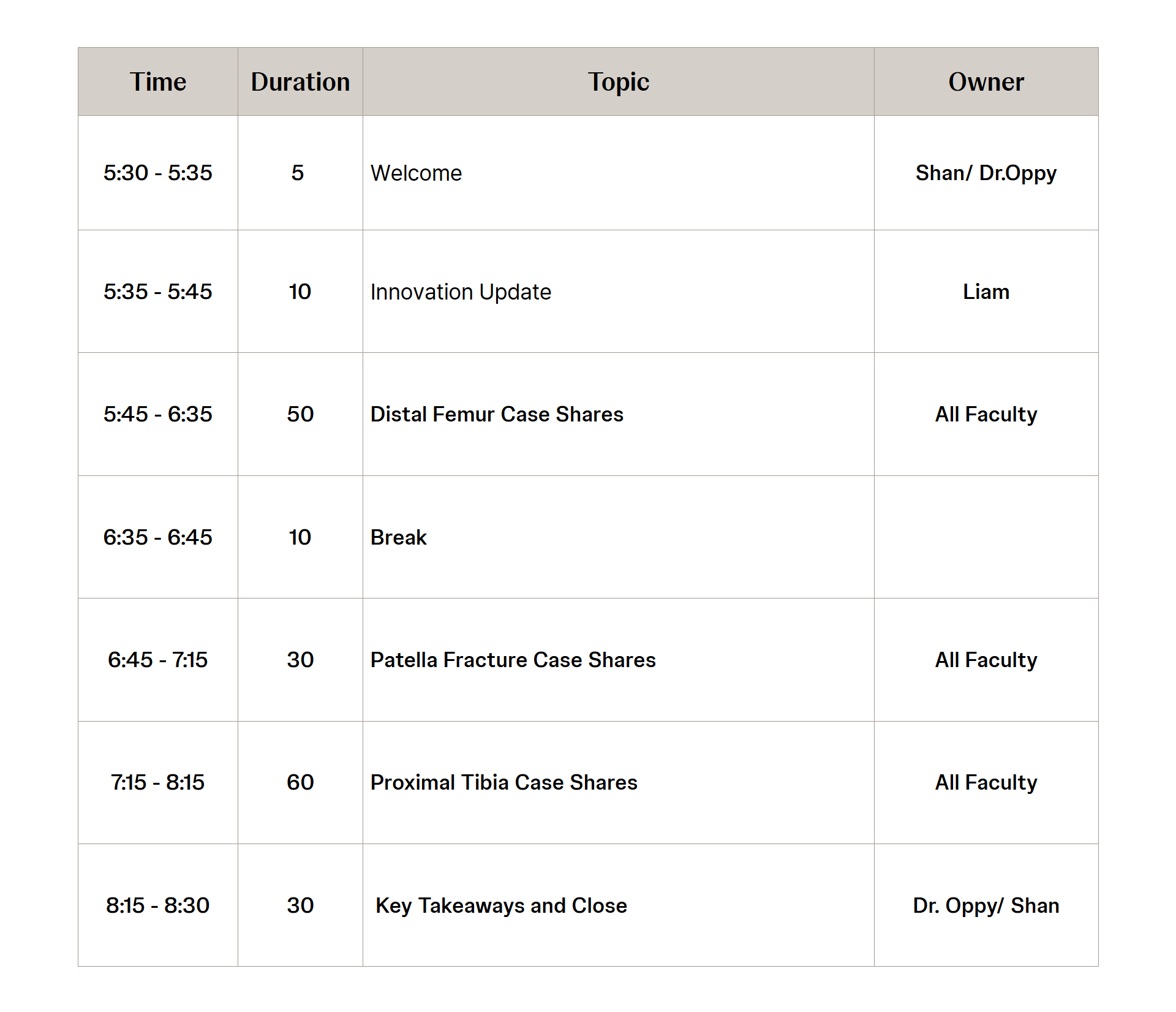This screenshot has width=1176, height=1012.
Task: Select the Dr. Oppy/ Shan owner cell
Action: click(x=986, y=906)
